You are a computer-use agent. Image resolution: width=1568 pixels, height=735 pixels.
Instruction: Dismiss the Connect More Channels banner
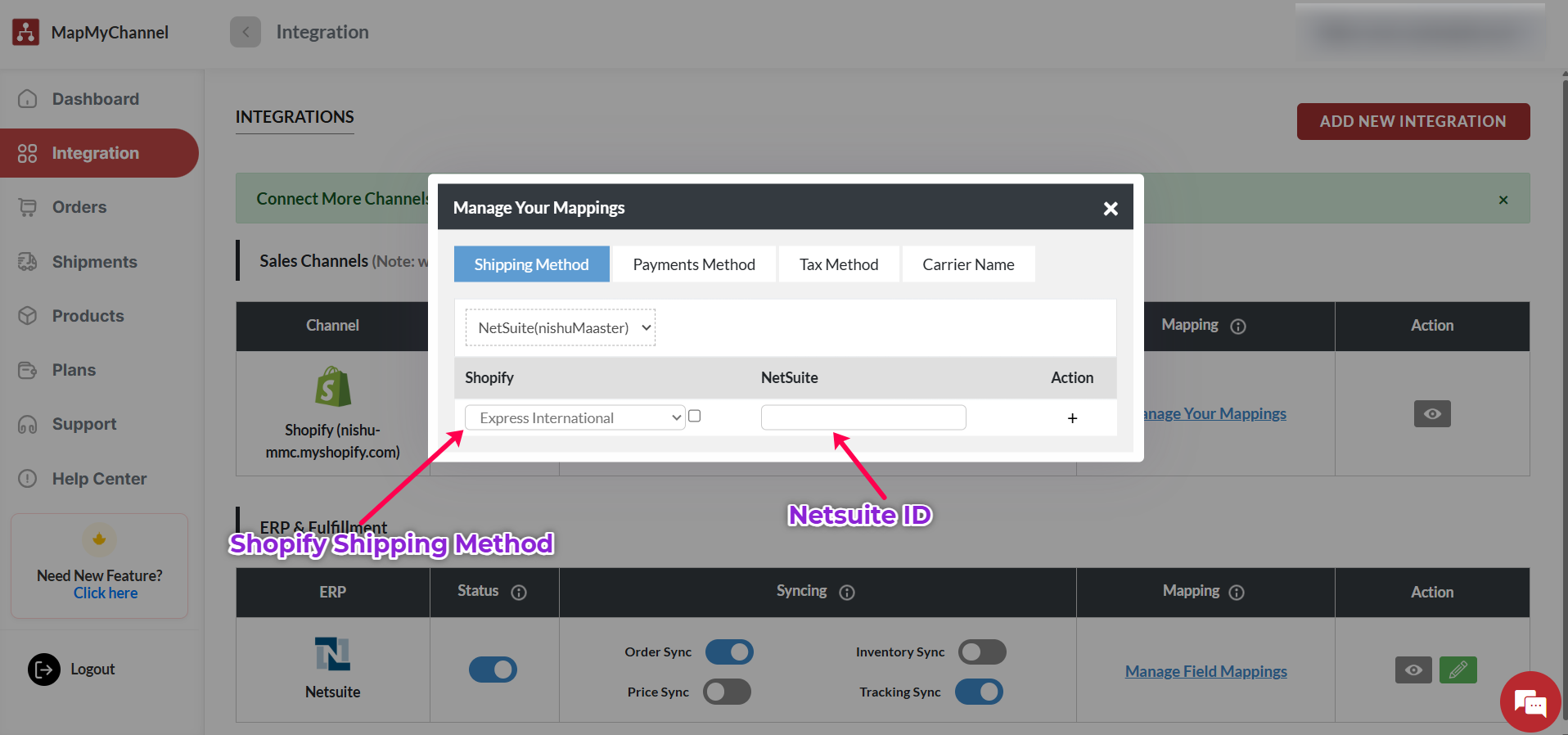[x=1503, y=200]
